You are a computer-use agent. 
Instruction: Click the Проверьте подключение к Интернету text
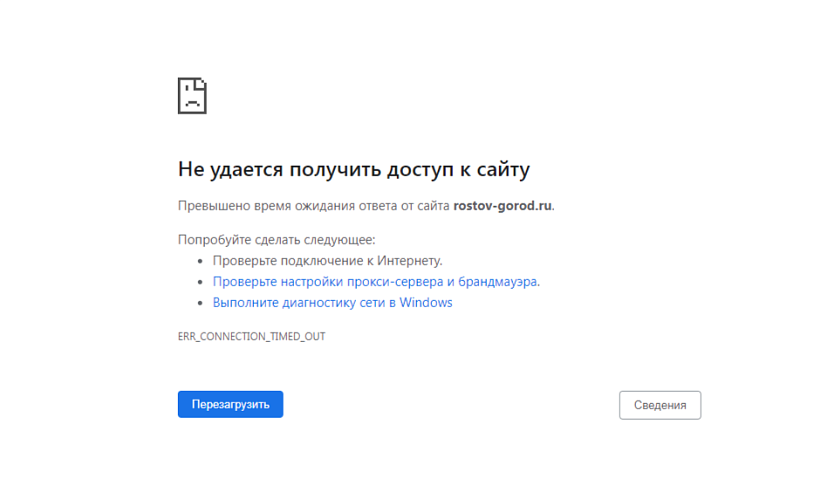click(327, 261)
